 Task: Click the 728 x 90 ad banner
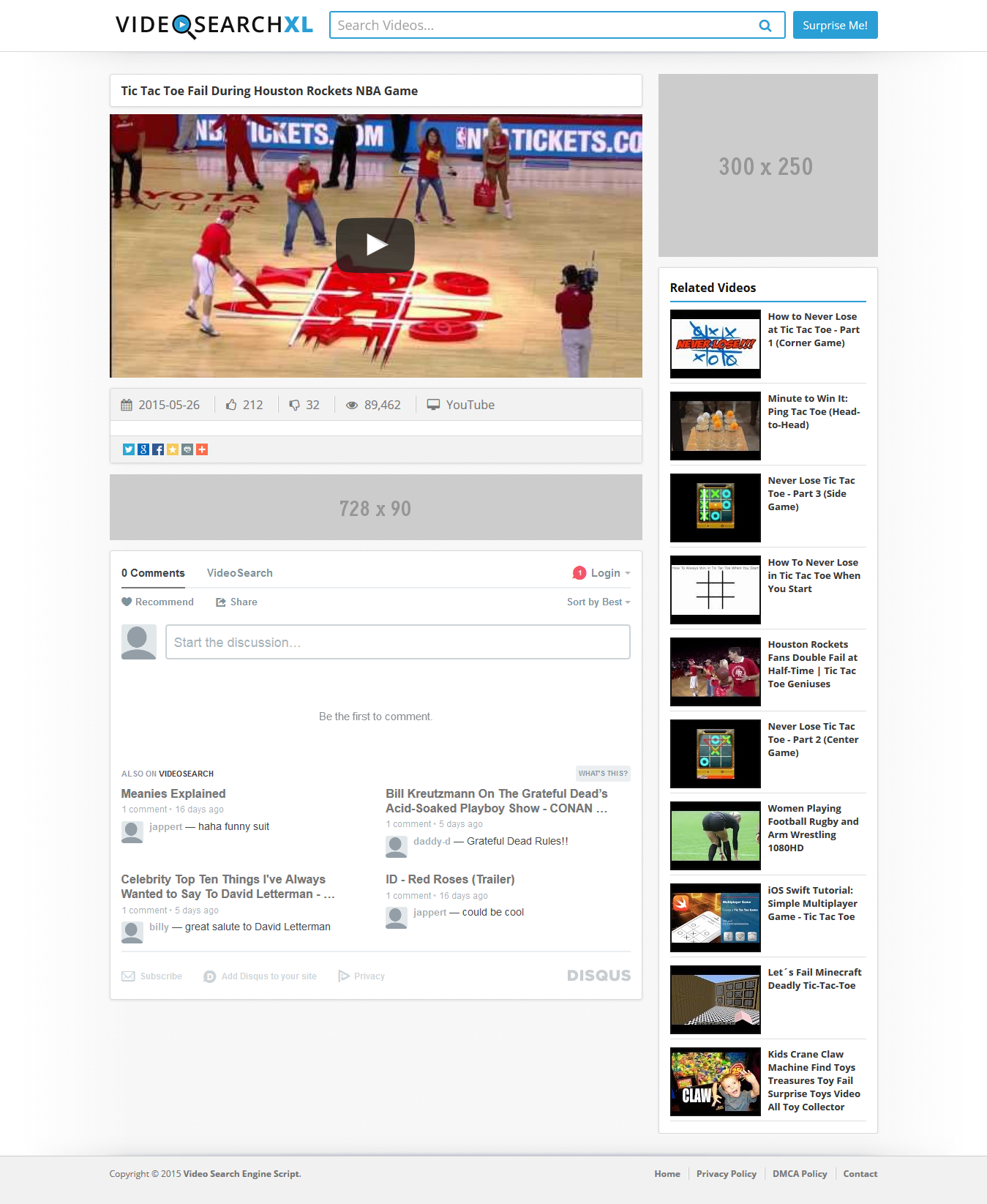[x=376, y=507]
